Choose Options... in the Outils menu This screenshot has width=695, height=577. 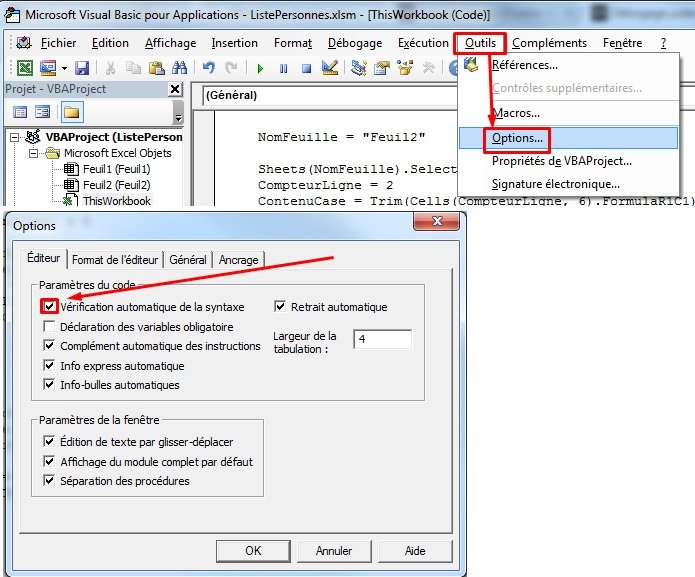(568, 138)
